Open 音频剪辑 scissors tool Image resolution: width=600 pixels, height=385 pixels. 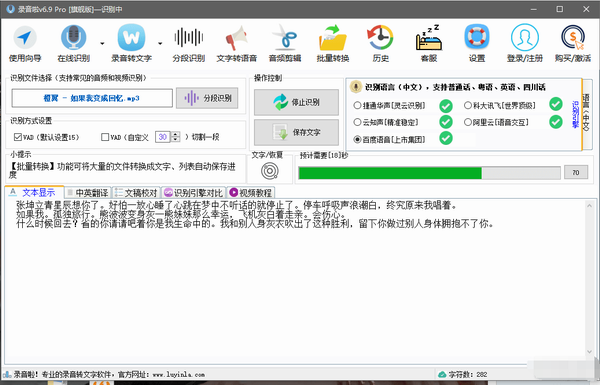(285, 43)
